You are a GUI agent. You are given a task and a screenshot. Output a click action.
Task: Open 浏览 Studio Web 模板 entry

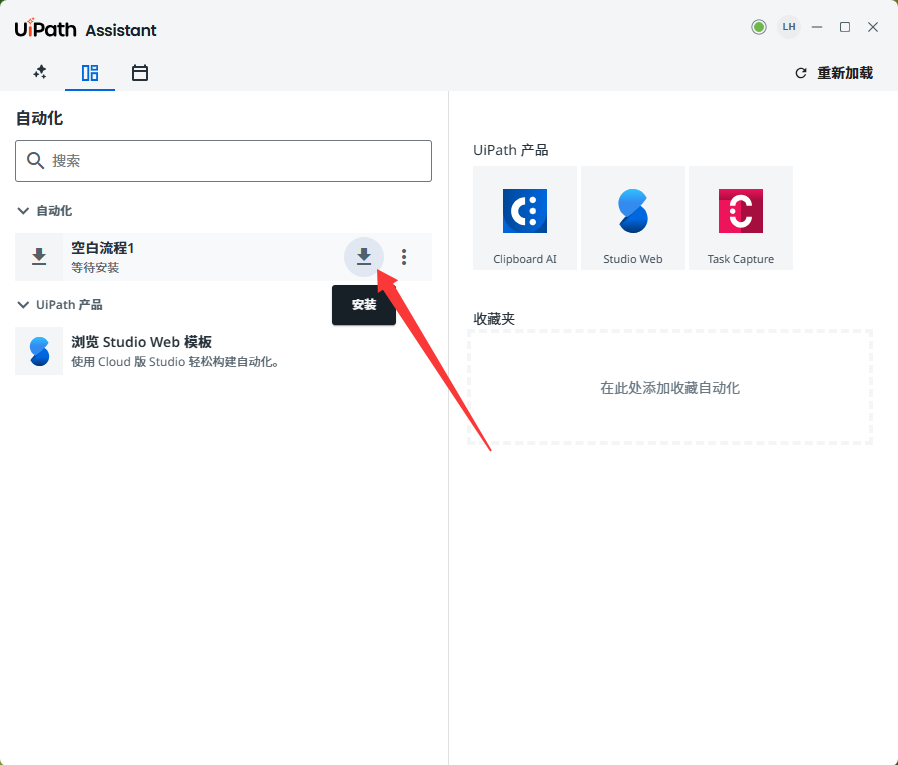pyautogui.click(x=141, y=342)
